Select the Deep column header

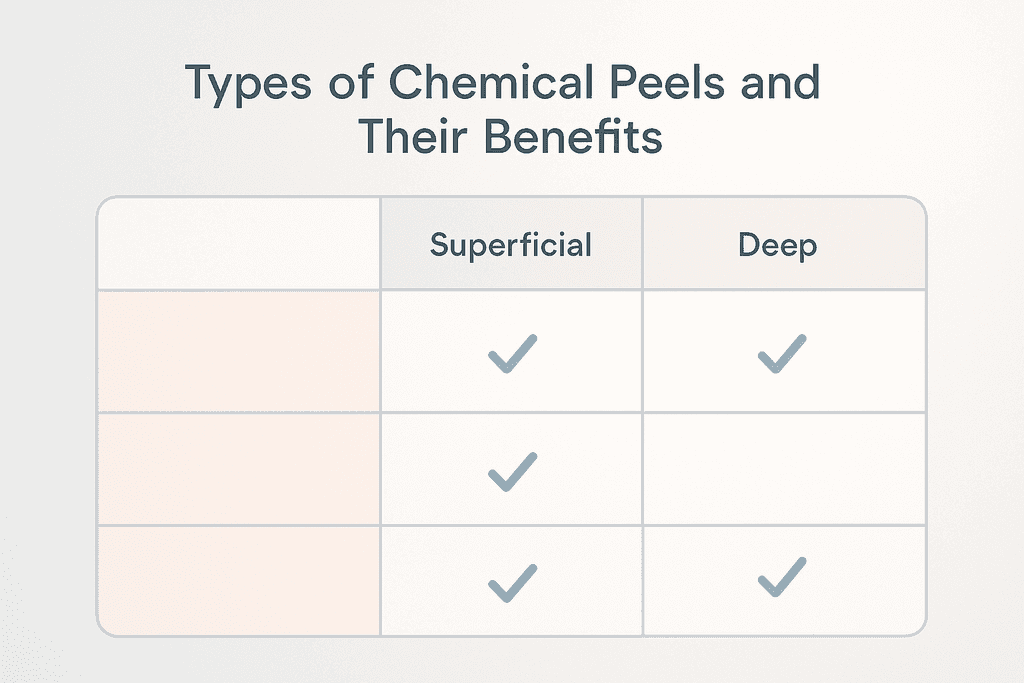click(x=778, y=245)
